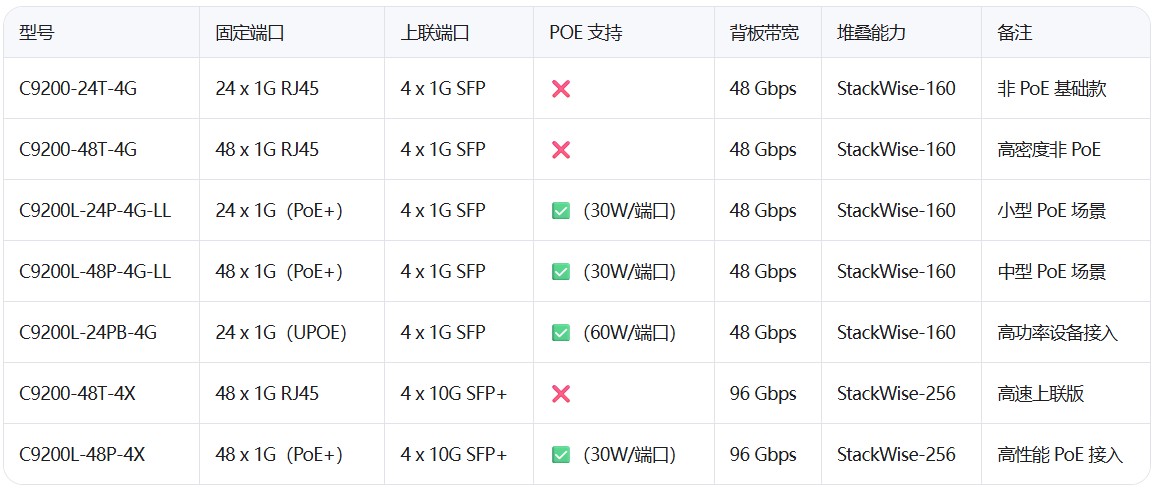1159x491 pixels.
Task: Select the C9200L-24PB-4G model cell
Action: tap(88, 333)
